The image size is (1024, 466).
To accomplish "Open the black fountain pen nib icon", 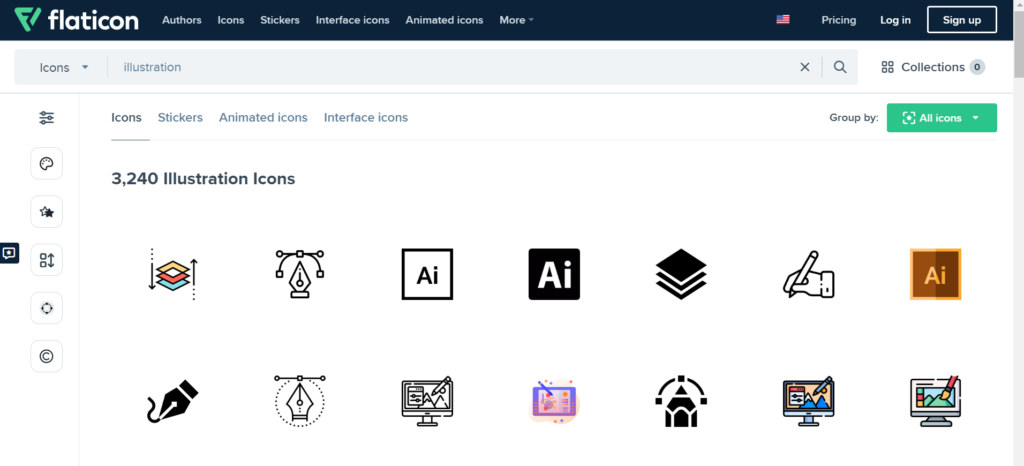I will [172, 401].
